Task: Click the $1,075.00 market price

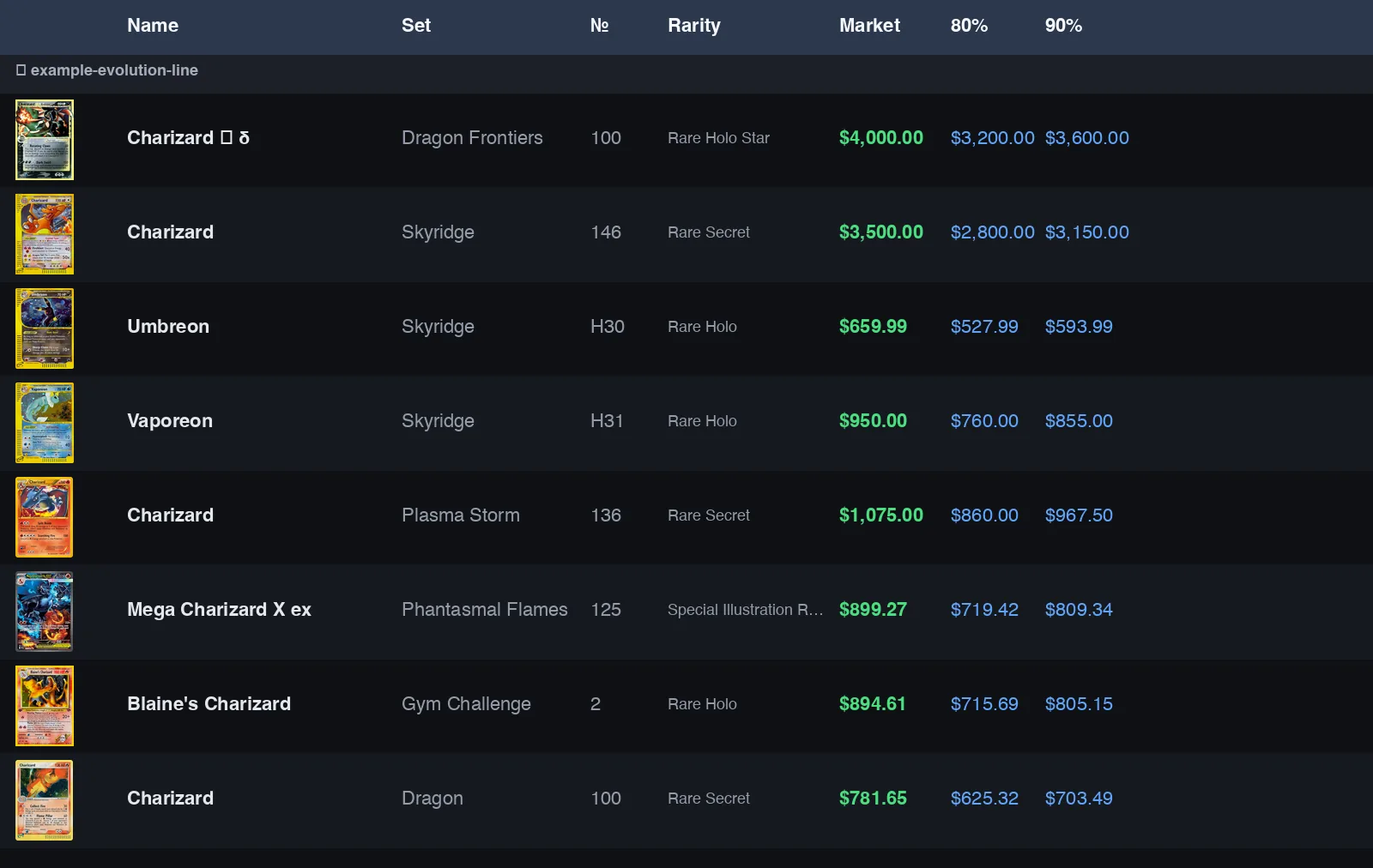Action: pyautogui.click(x=881, y=515)
